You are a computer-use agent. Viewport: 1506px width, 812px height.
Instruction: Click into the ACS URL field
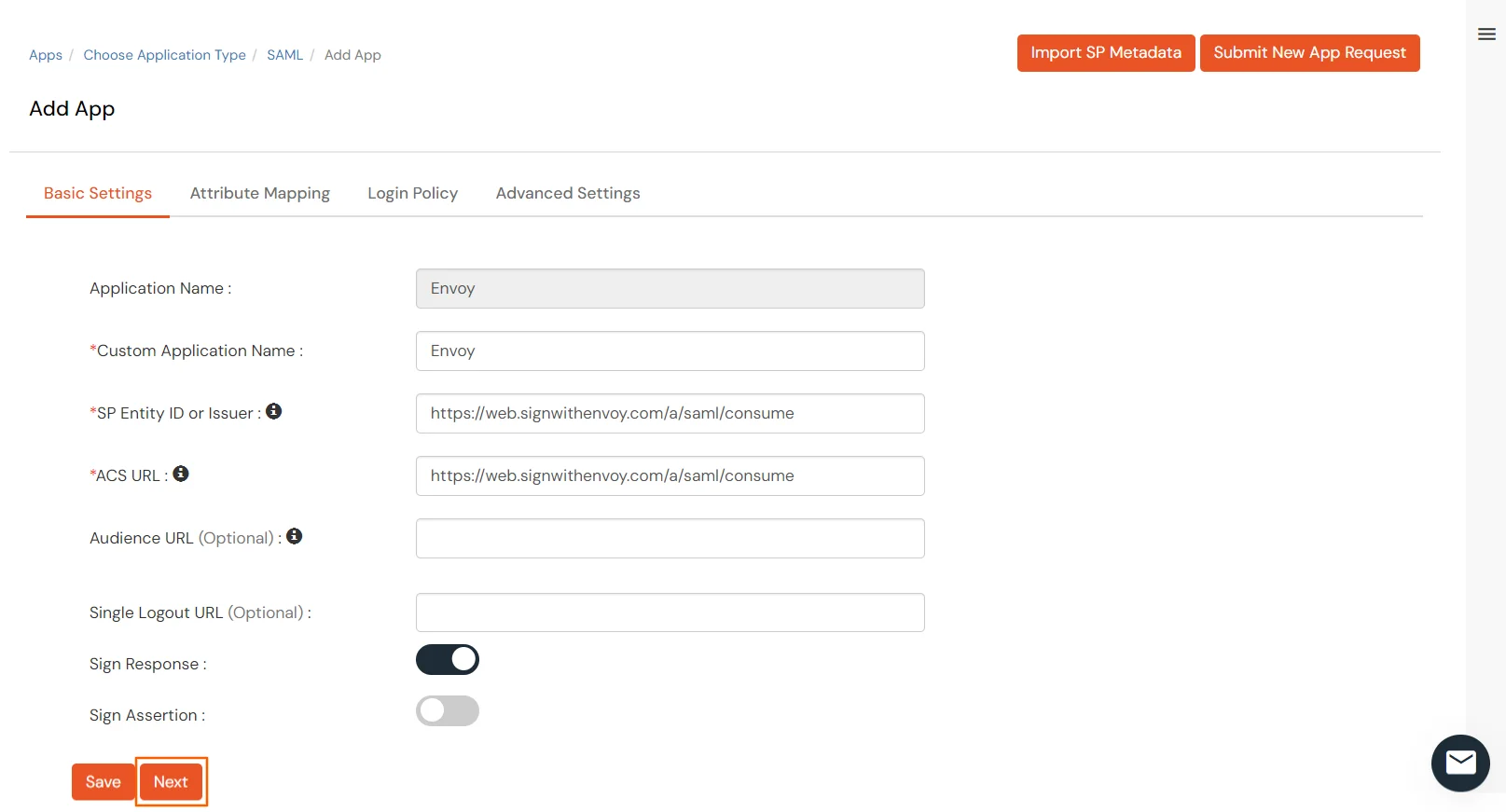coord(670,476)
